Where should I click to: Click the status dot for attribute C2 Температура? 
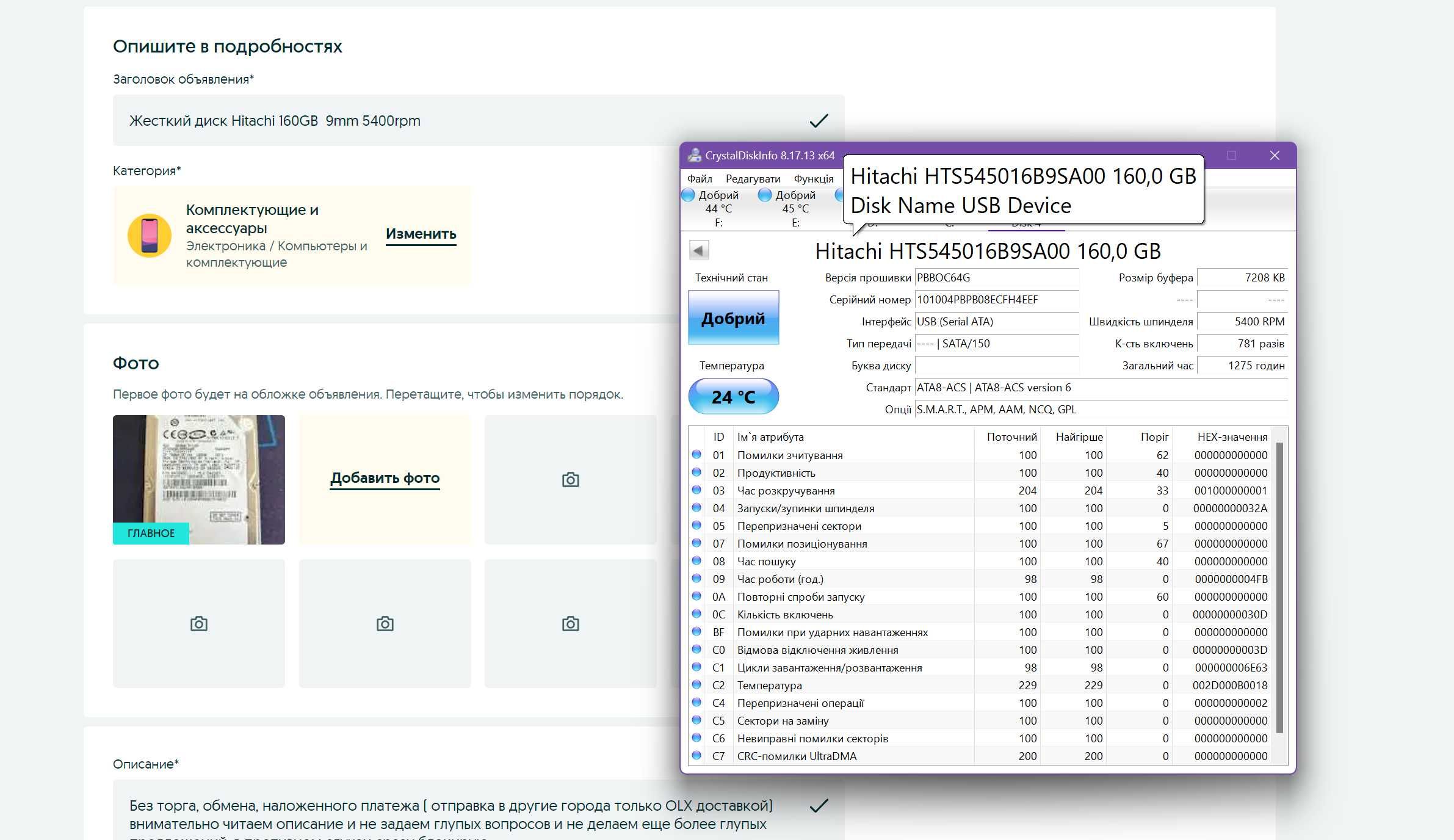tap(696, 685)
